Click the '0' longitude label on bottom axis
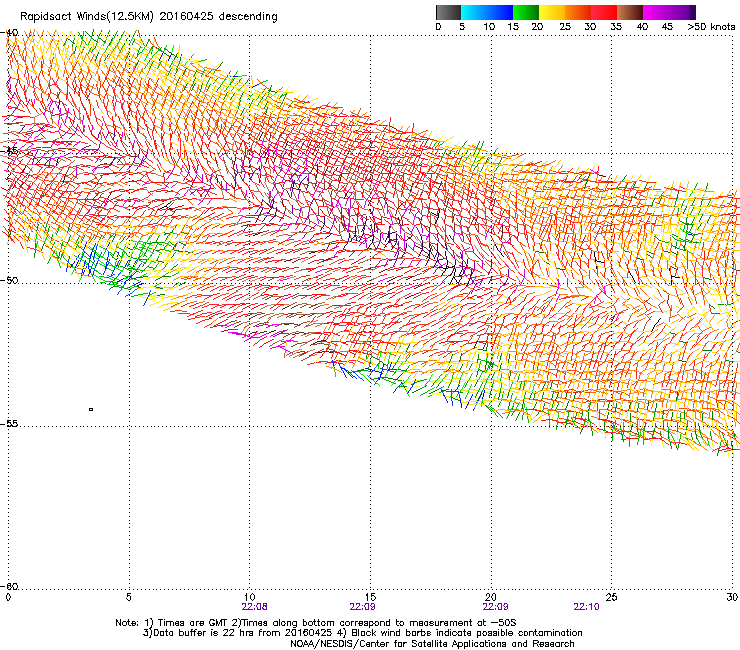This screenshot has width=740, height=650. 8,597
